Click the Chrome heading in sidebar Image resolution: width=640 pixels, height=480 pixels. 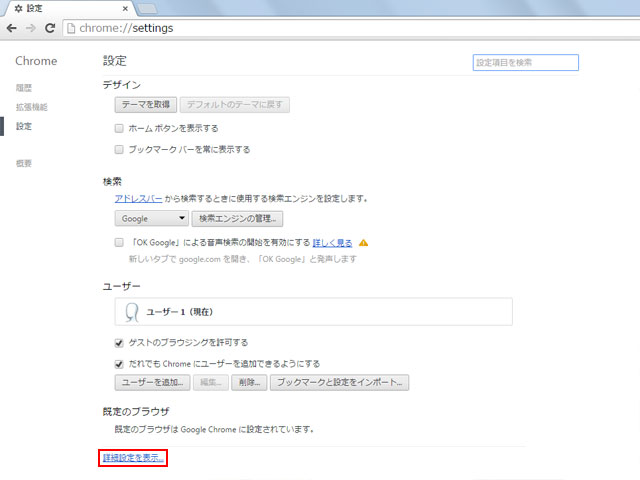point(36,61)
